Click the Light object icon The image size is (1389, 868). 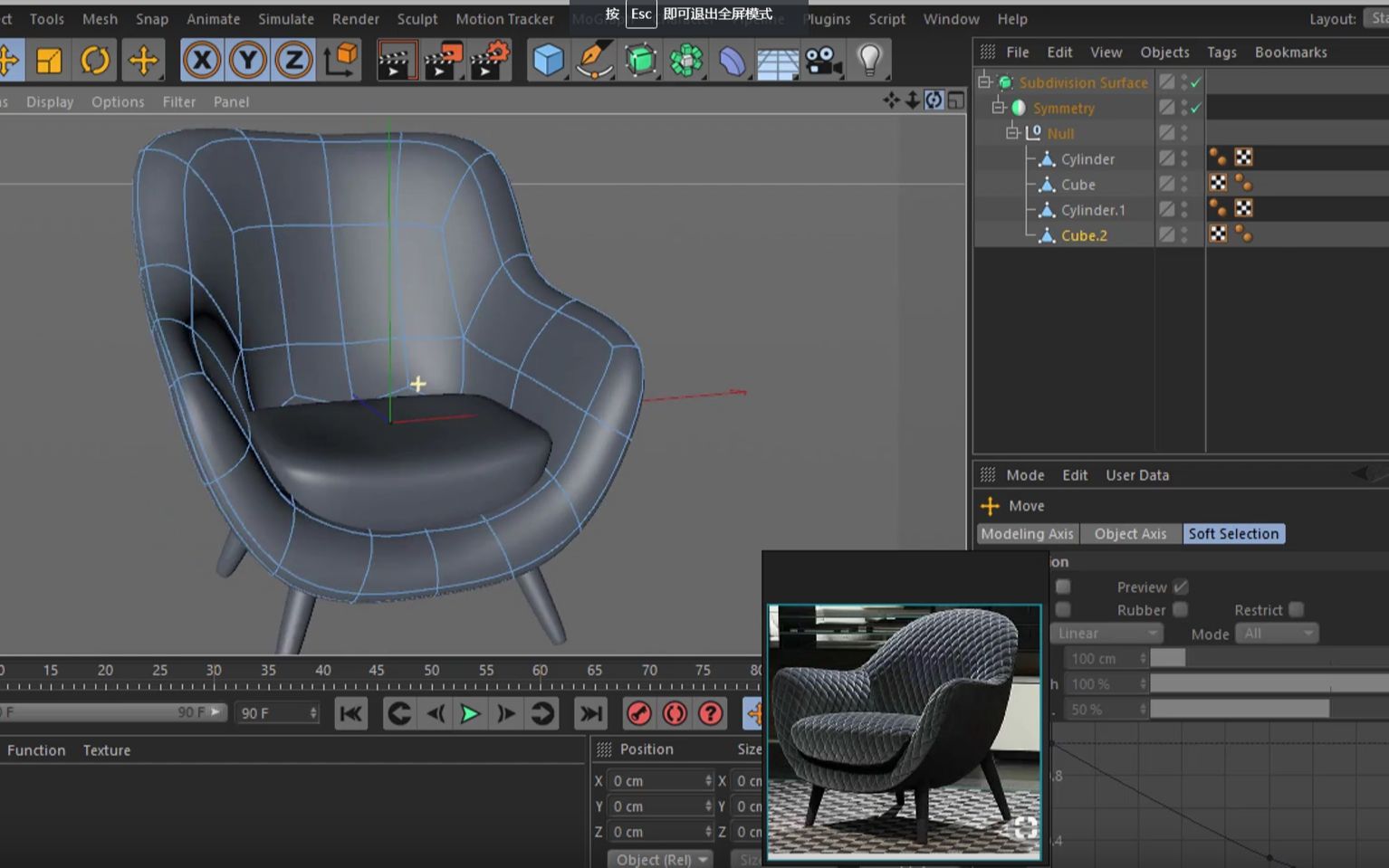point(869,59)
